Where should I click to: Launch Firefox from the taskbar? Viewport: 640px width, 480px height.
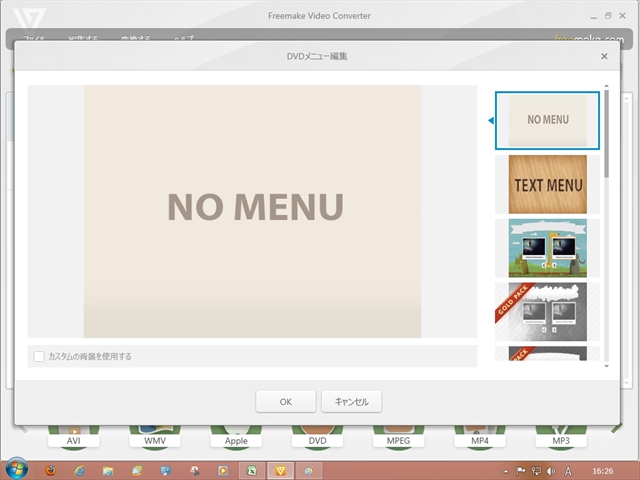50,469
